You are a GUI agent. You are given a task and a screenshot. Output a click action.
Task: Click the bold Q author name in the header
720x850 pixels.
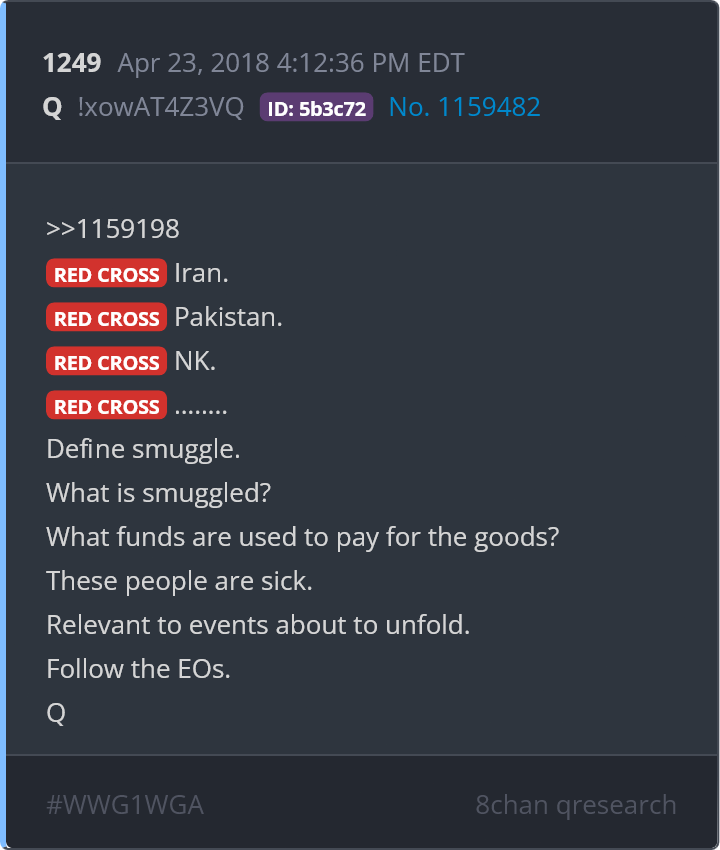53,107
